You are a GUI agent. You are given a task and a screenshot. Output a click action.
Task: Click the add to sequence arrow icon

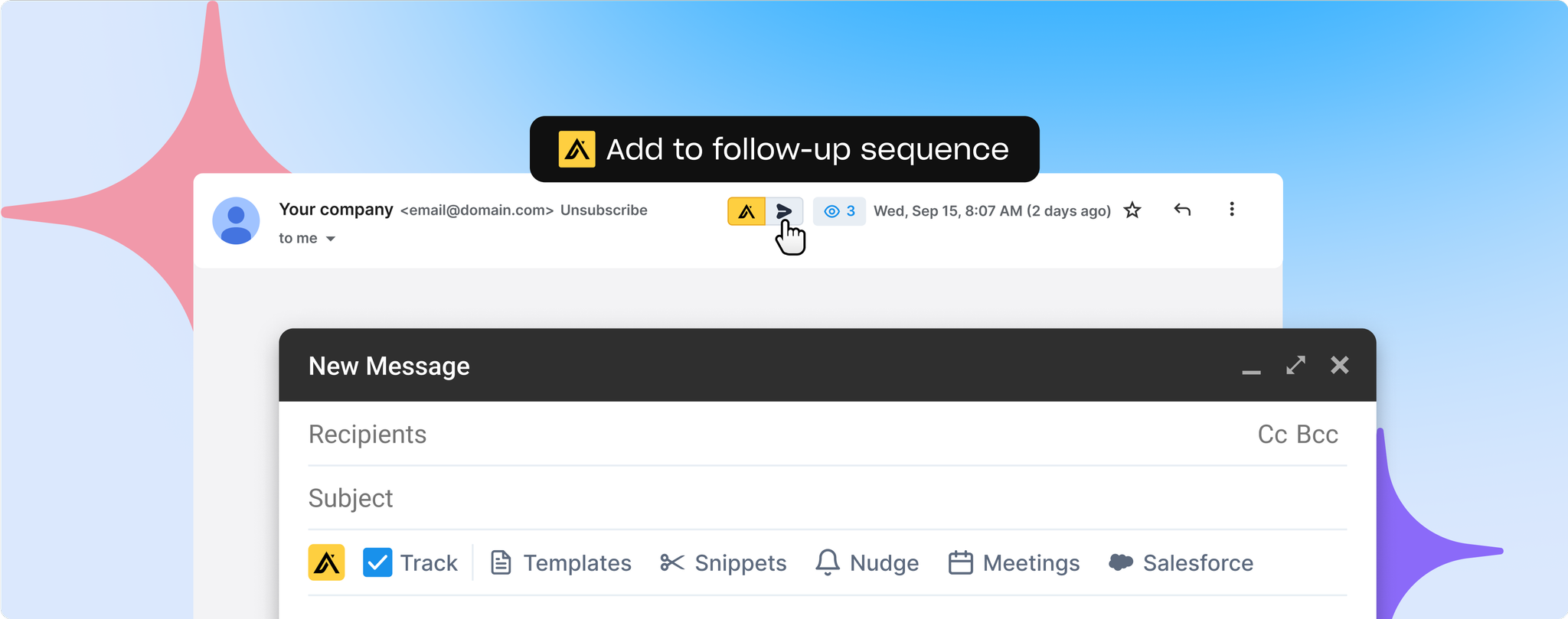pos(784,211)
